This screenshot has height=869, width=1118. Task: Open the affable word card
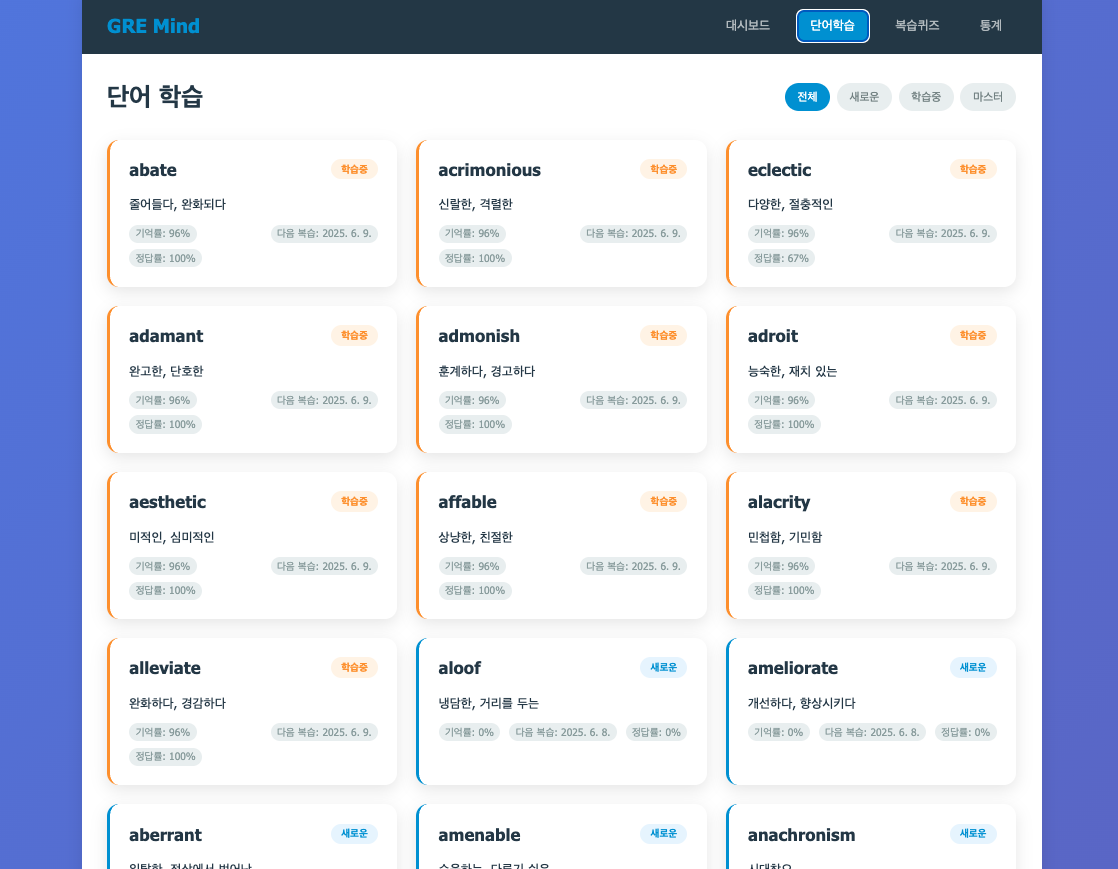point(561,545)
